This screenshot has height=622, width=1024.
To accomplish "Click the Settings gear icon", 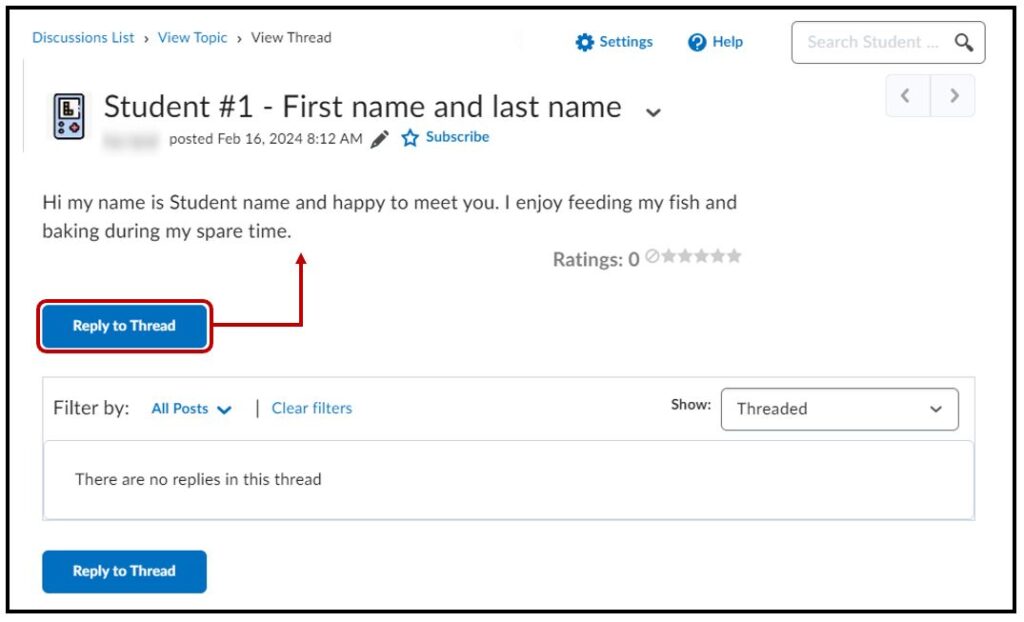I will tap(585, 42).
